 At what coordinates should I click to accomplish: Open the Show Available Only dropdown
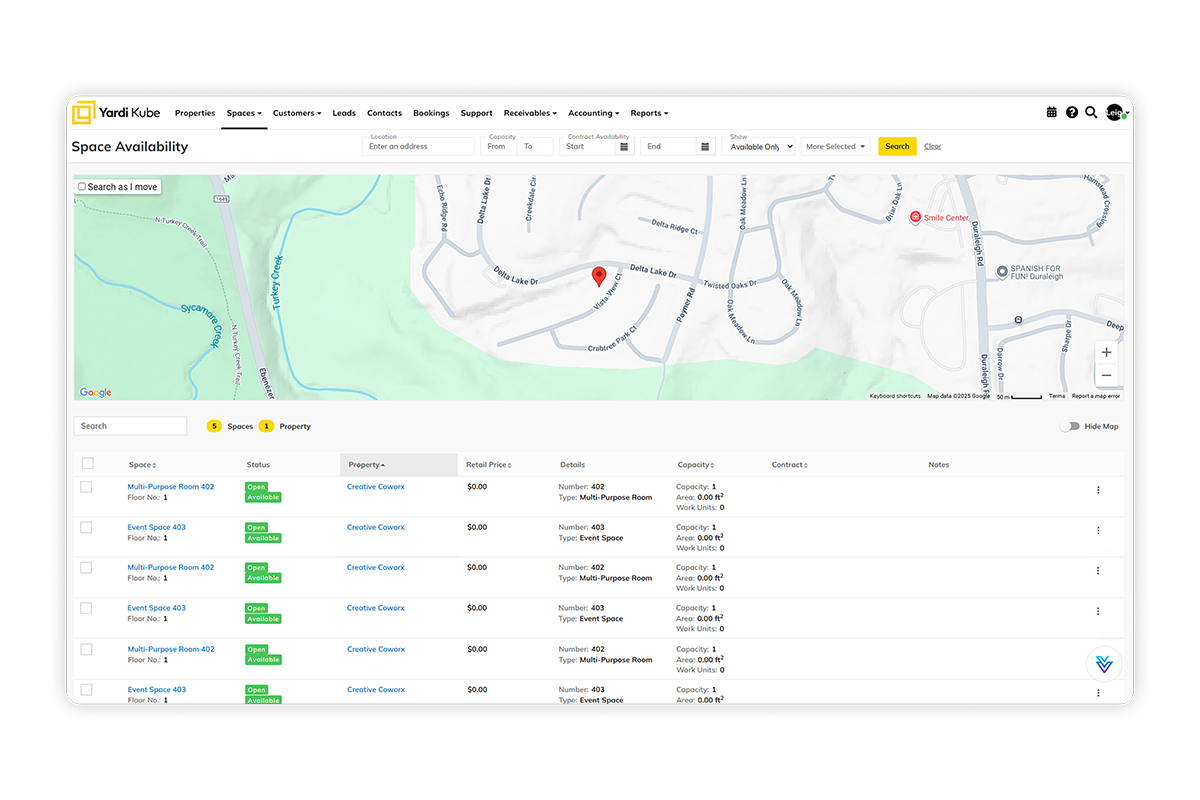coord(759,147)
